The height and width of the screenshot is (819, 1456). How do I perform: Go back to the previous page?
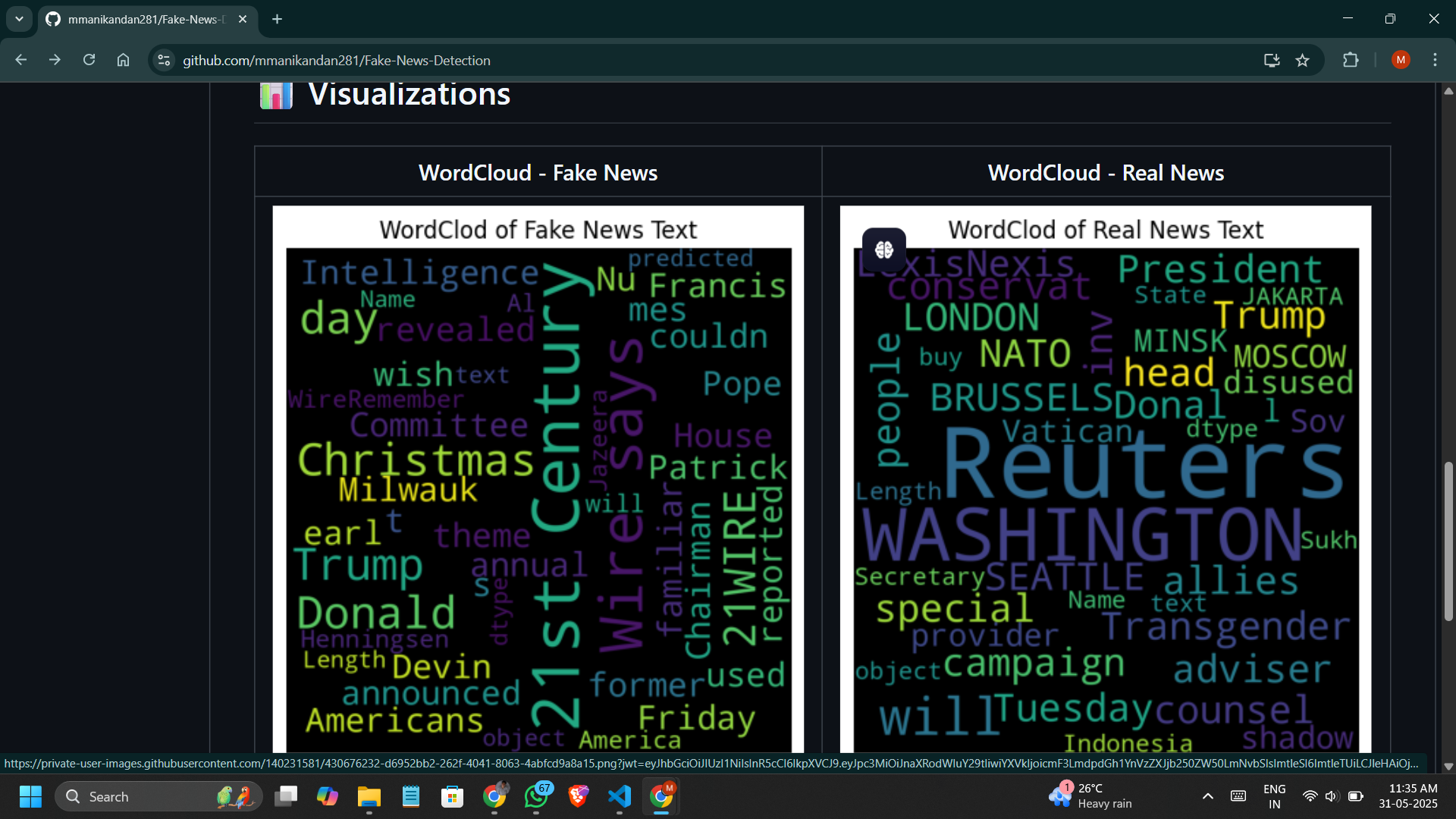pos(21,60)
